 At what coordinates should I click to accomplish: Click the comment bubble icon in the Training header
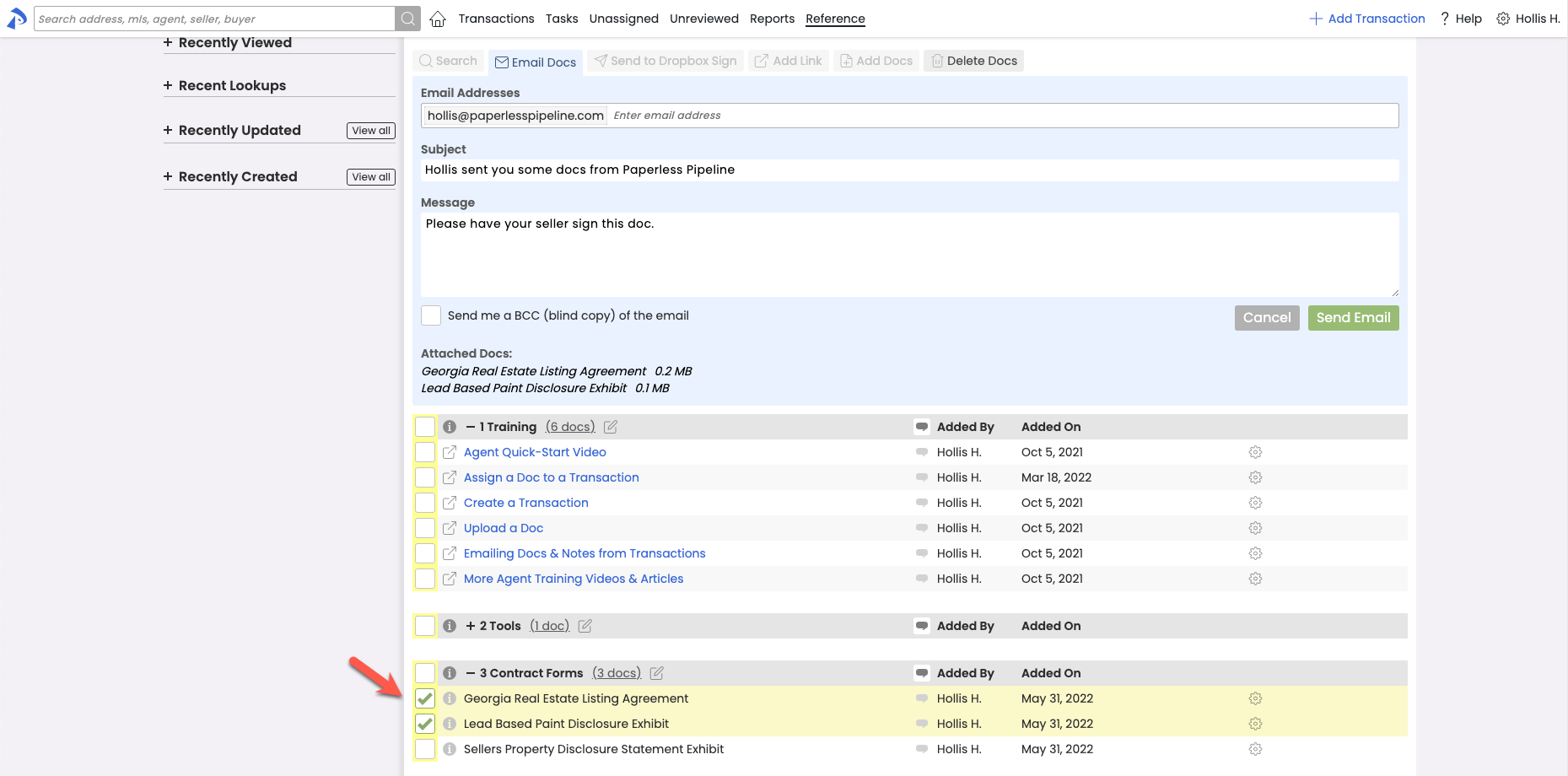pyautogui.click(x=922, y=427)
